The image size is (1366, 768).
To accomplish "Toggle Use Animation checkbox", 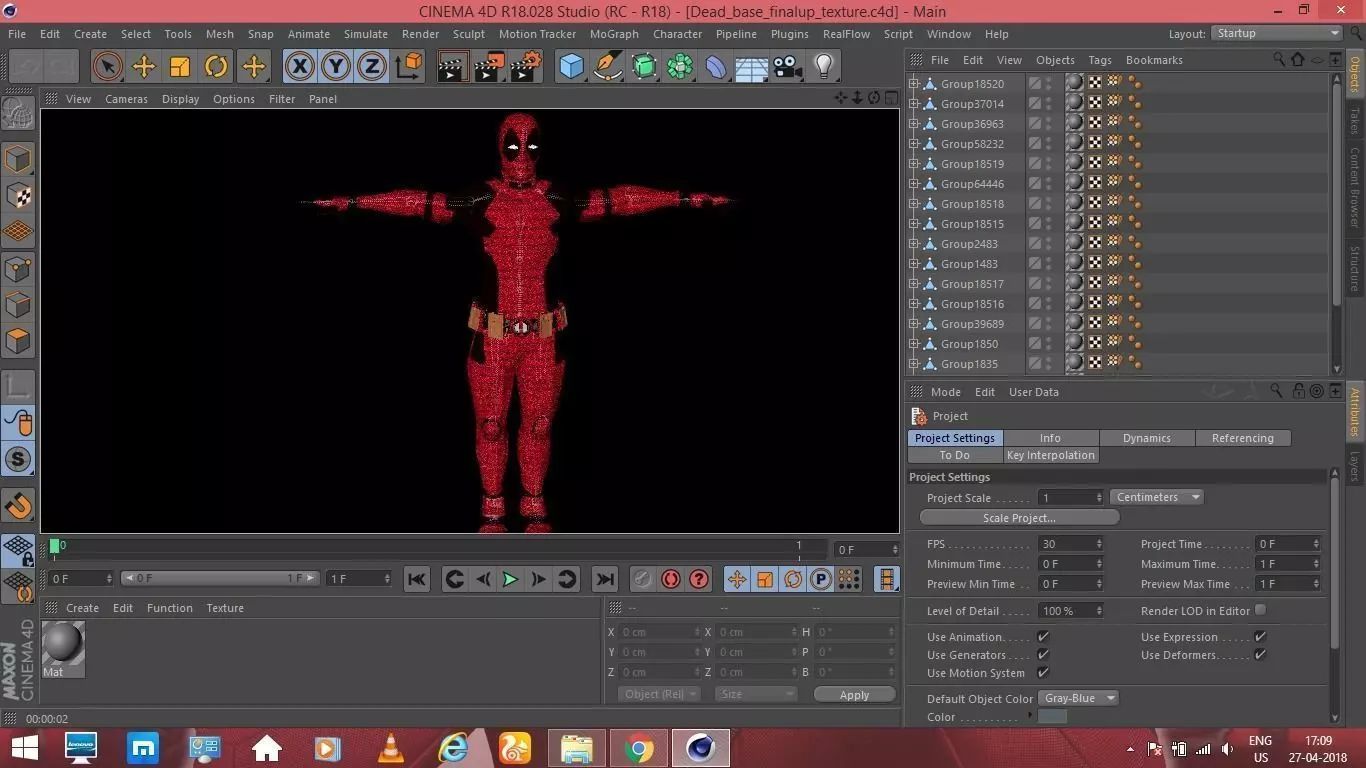I will pos(1043,636).
